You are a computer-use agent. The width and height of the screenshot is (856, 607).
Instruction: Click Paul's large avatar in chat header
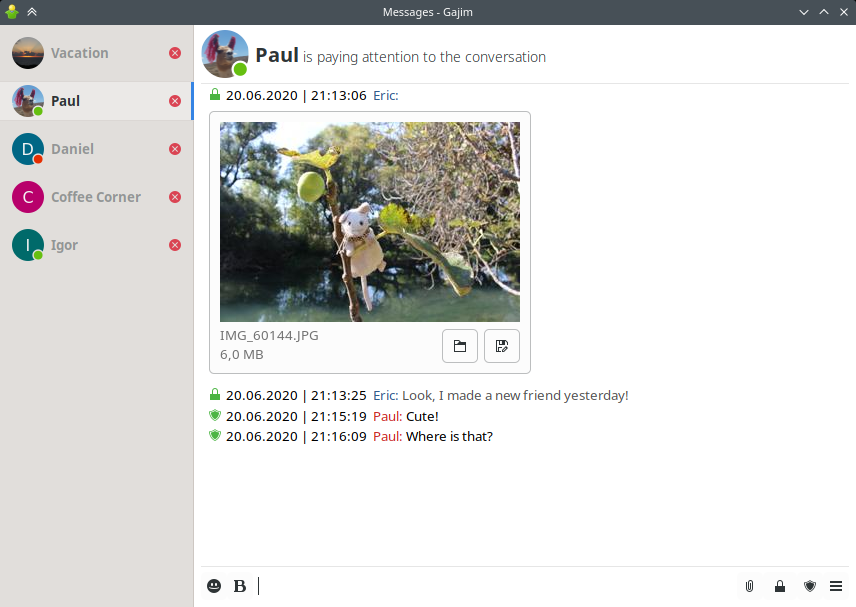[225, 54]
